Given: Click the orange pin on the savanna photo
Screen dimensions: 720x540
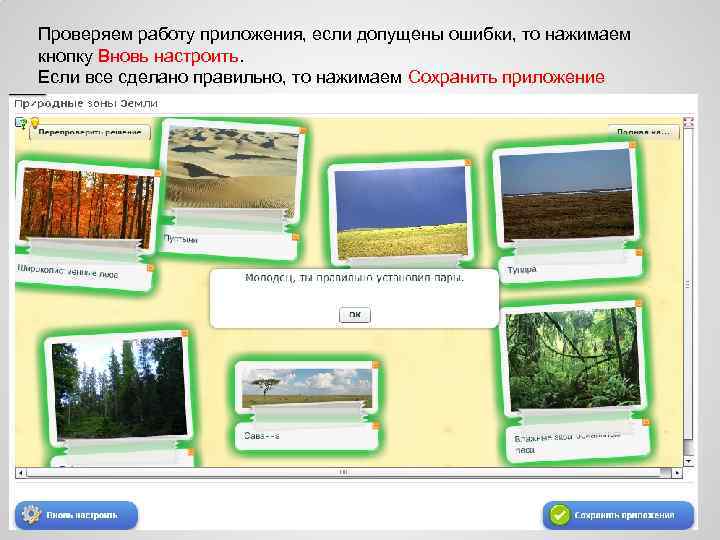Looking at the screenshot, I should [x=376, y=365].
